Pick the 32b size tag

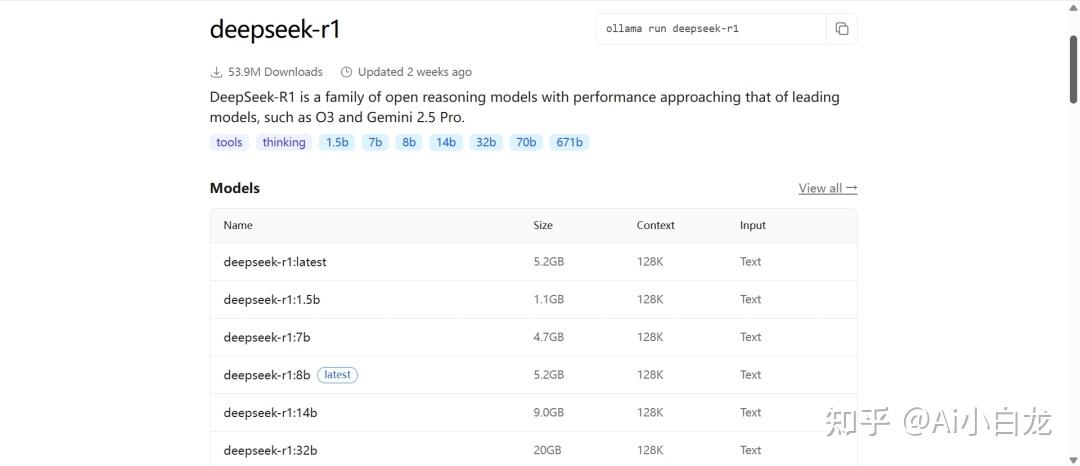[486, 142]
